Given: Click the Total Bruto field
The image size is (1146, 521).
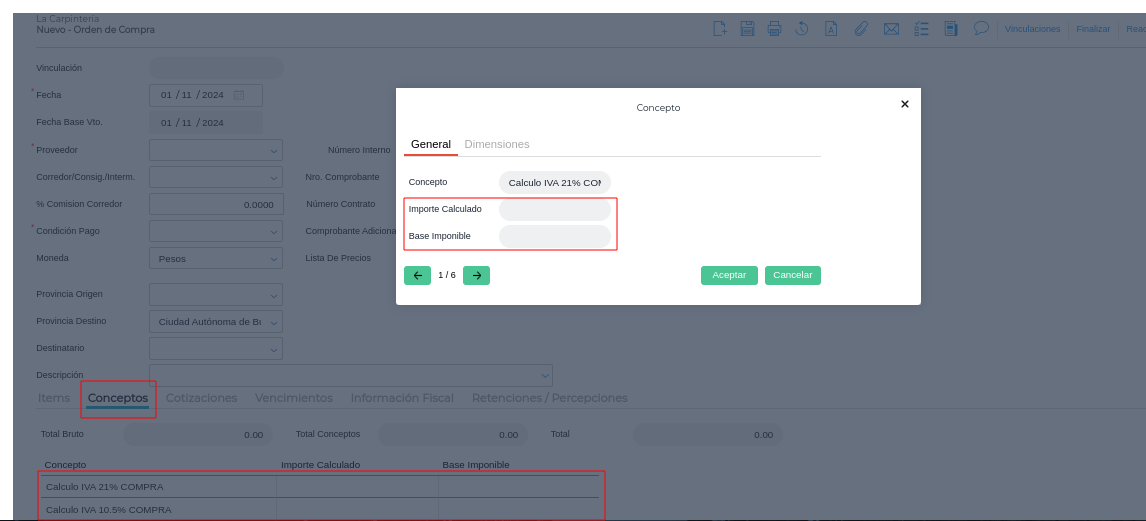Looking at the screenshot, I should click(197, 435).
